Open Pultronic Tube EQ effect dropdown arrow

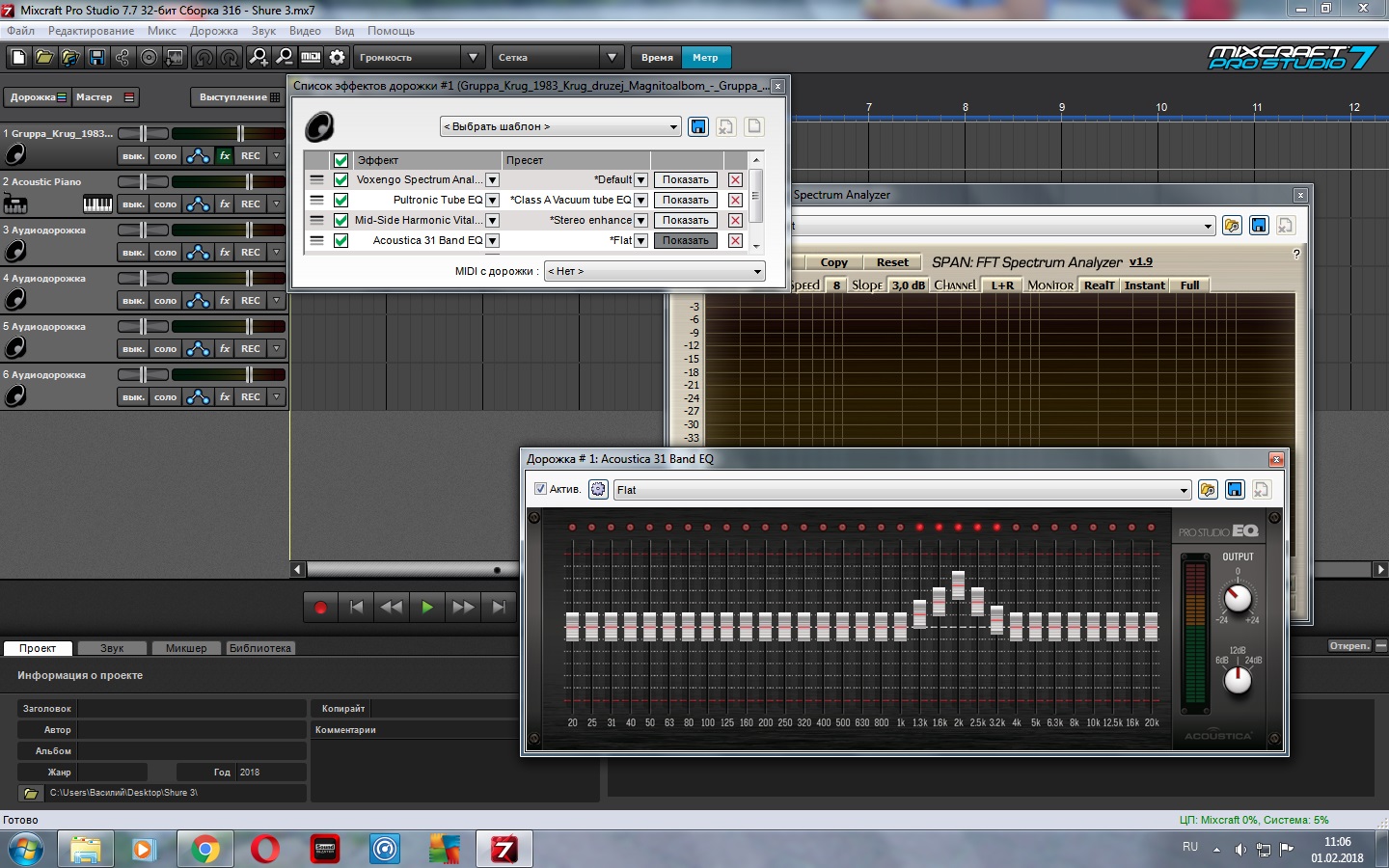tap(492, 201)
